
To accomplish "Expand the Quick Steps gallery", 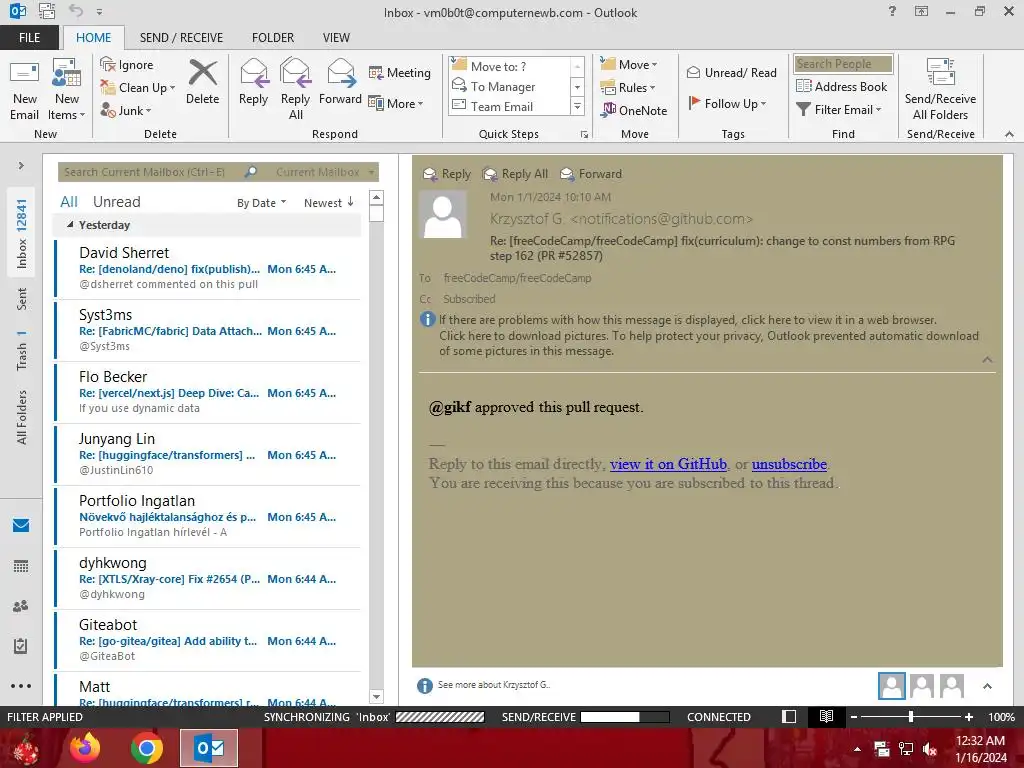I will (x=577, y=106).
